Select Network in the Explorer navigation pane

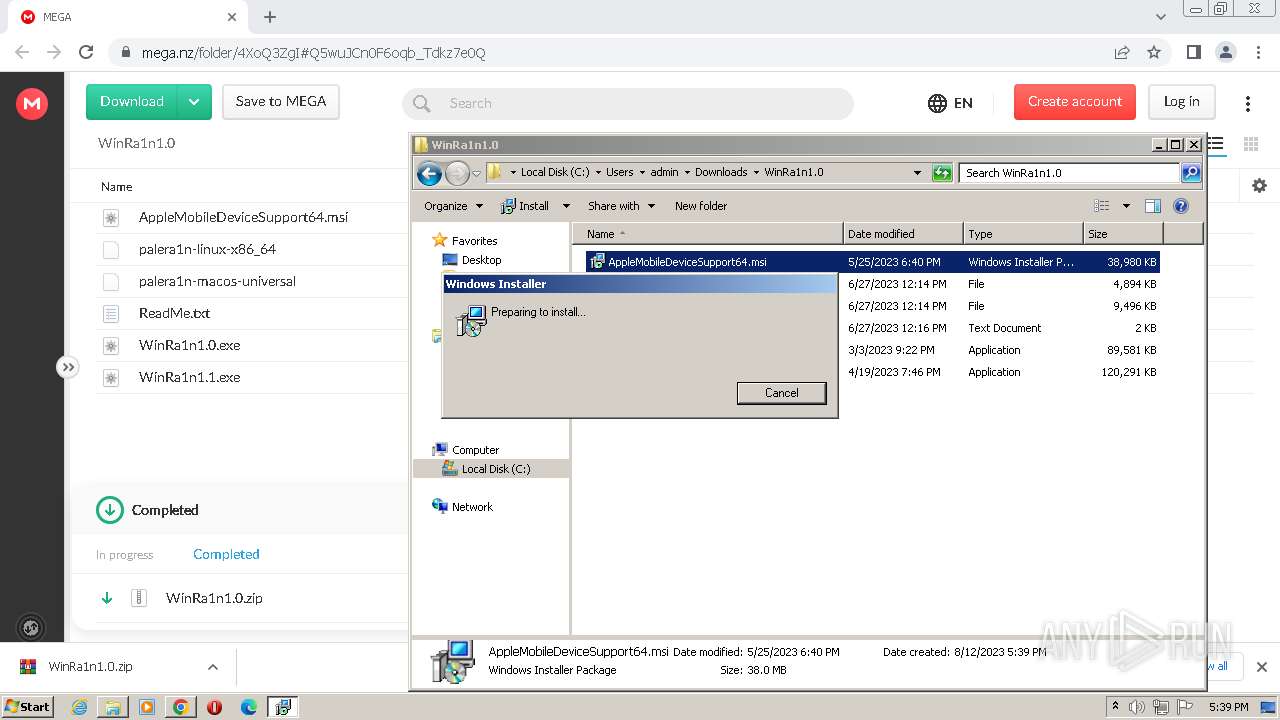pyautogui.click(x=472, y=507)
